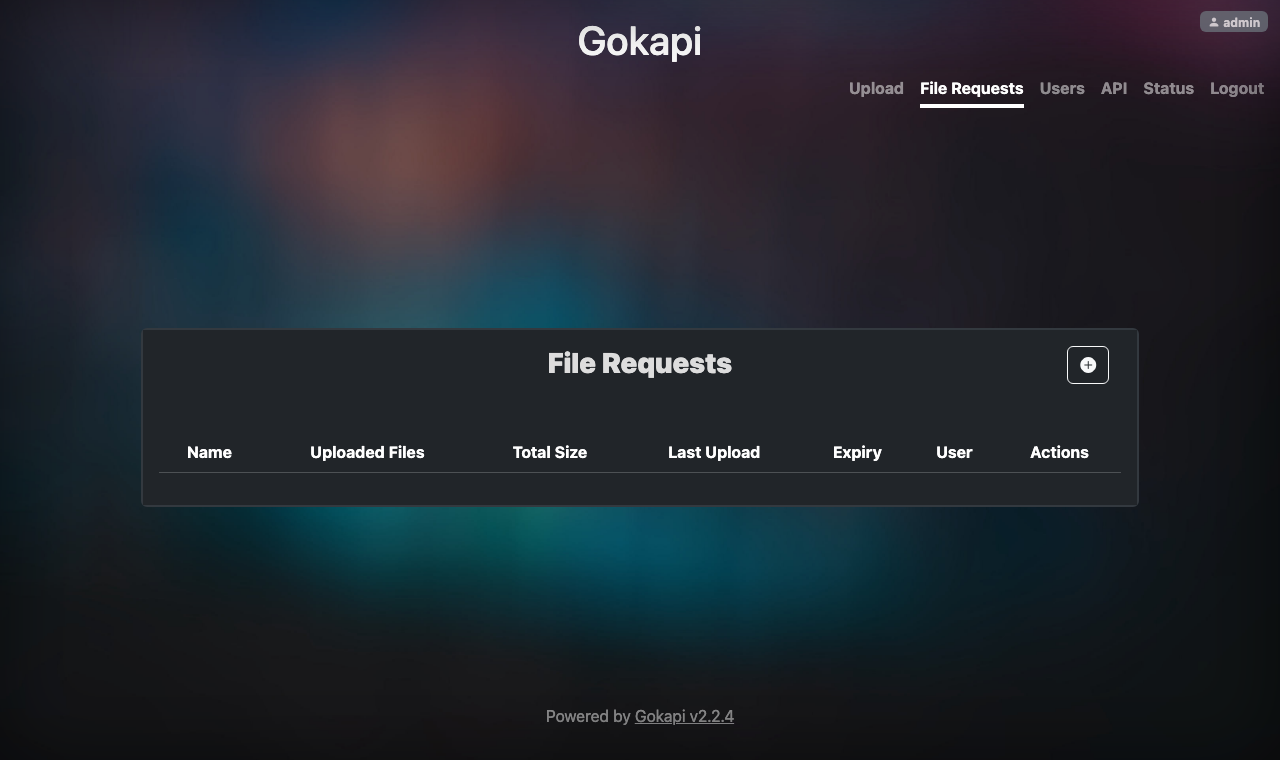Screen dimensions: 1280x760
Task: Open the API menu item
Action: click(1114, 88)
